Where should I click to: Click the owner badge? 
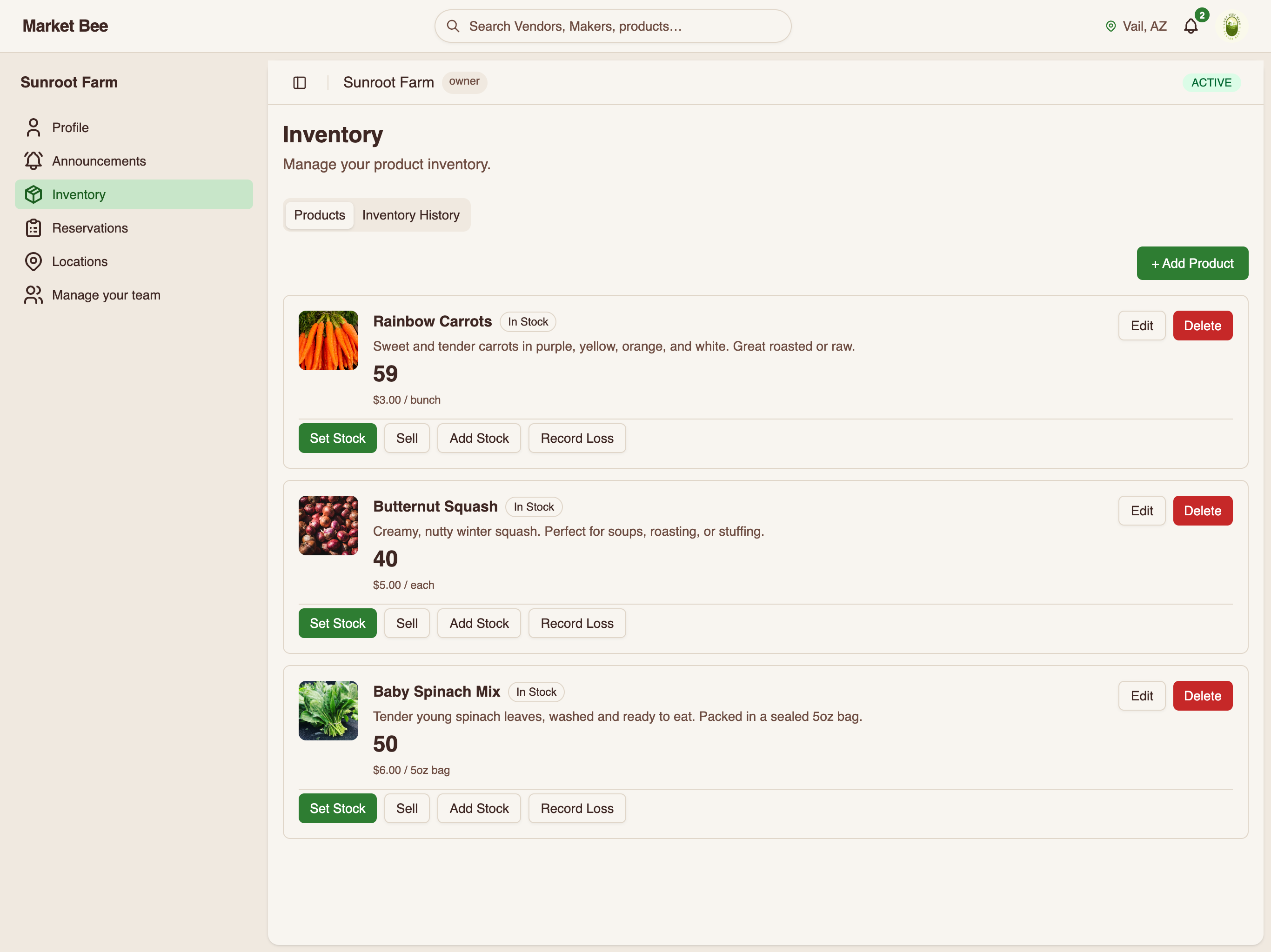[464, 81]
